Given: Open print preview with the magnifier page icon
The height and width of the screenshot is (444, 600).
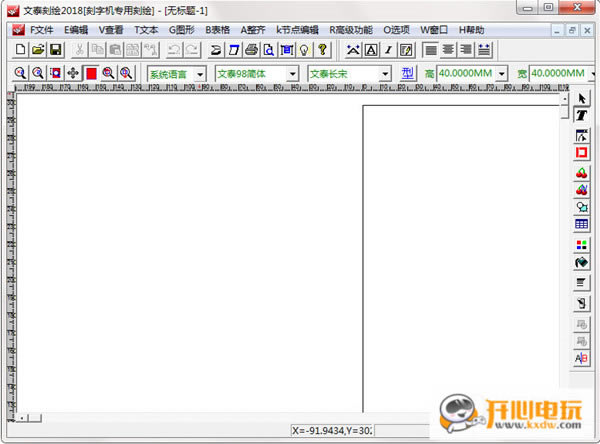Looking at the screenshot, I should 269,50.
